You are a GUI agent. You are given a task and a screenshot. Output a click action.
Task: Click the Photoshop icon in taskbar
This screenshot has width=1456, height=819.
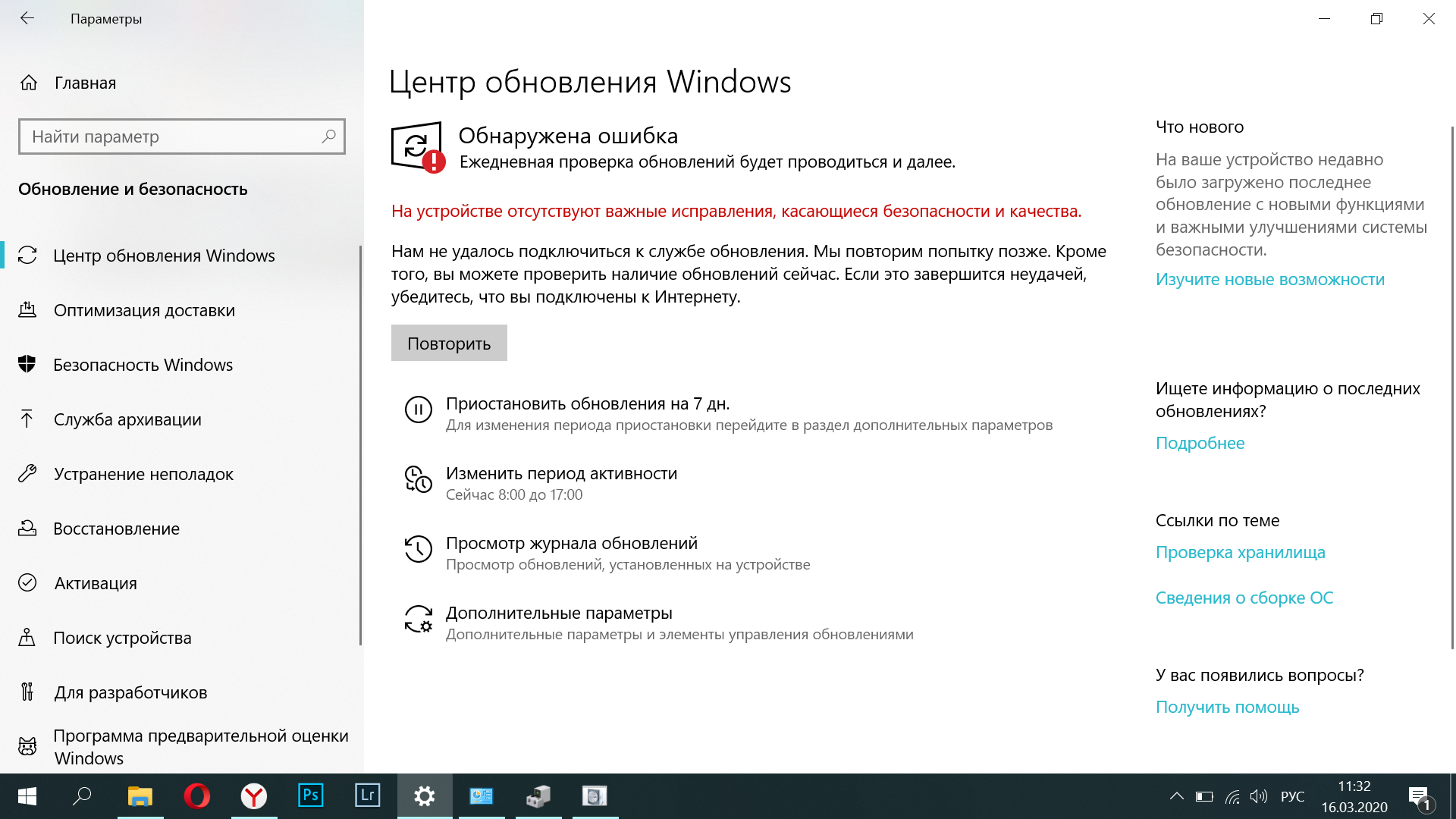[x=310, y=796]
